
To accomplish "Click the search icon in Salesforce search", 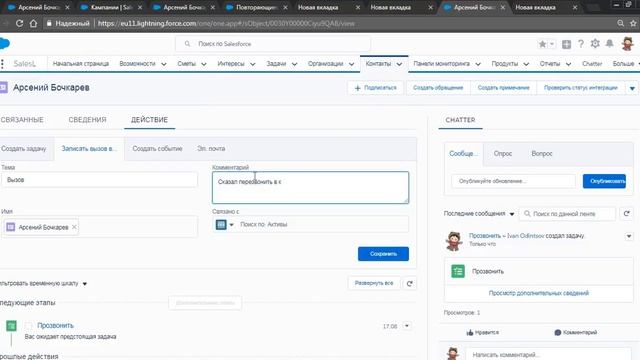I will click(187, 44).
